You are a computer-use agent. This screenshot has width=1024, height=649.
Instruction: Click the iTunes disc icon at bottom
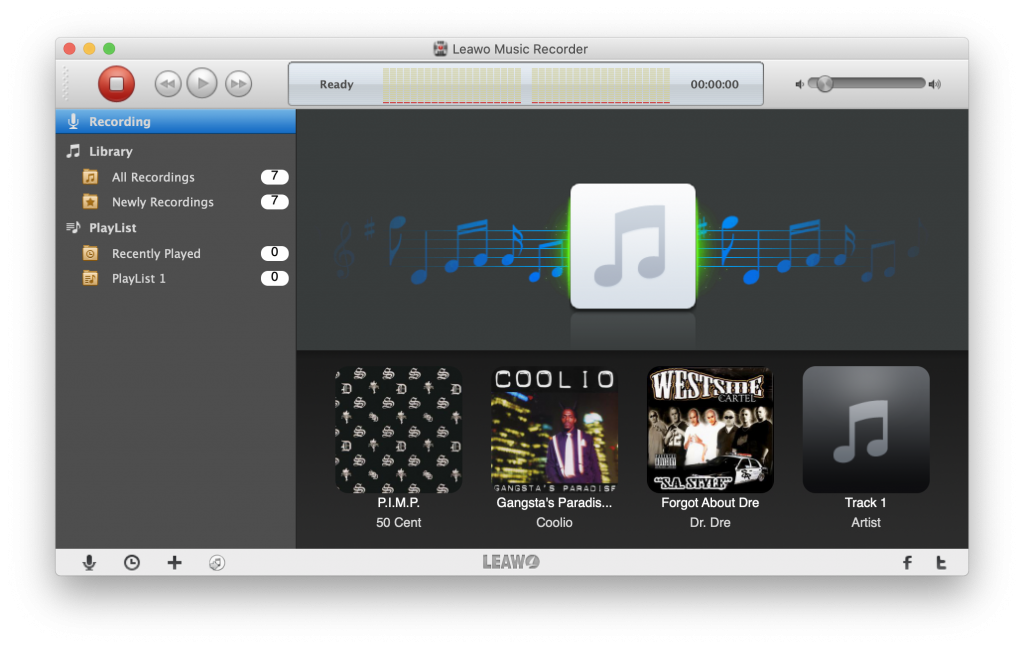(x=217, y=563)
